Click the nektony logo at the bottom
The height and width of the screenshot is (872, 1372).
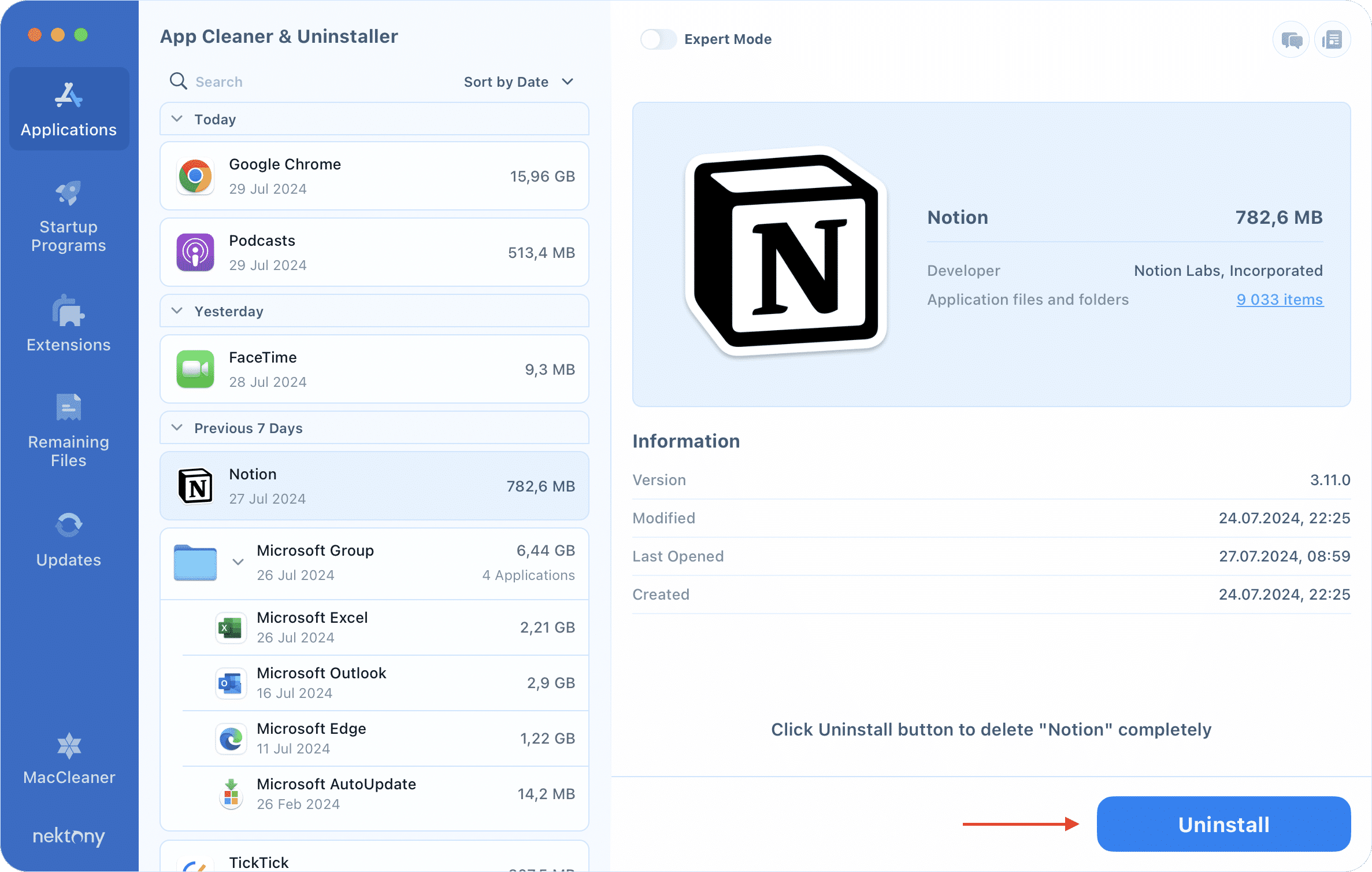point(68,837)
